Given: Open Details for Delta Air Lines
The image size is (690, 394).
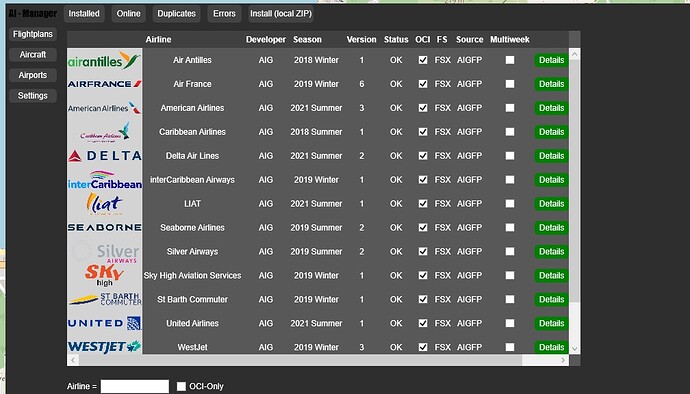Looking at the screenshot, I should (x=551, y=156).
